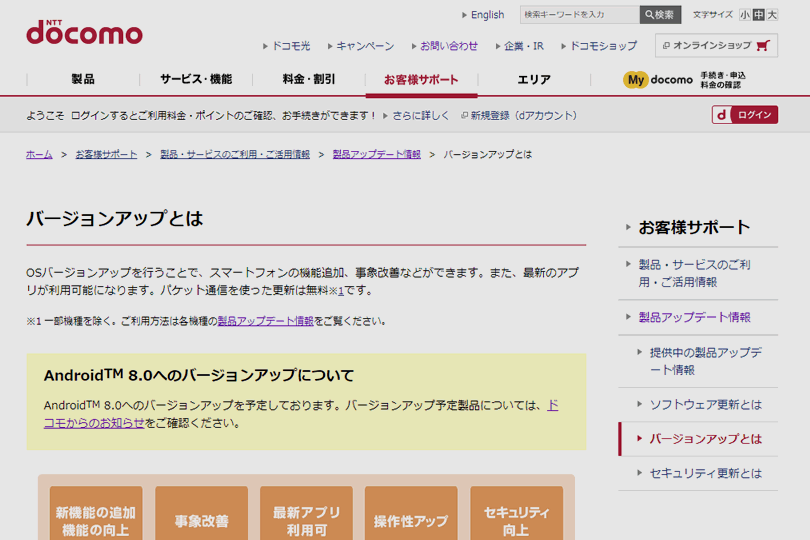Image resolution: width=810 pixels, height=540 pixels.
Task: Open sidebar お客様サポート heading
Action: (694, 227)
